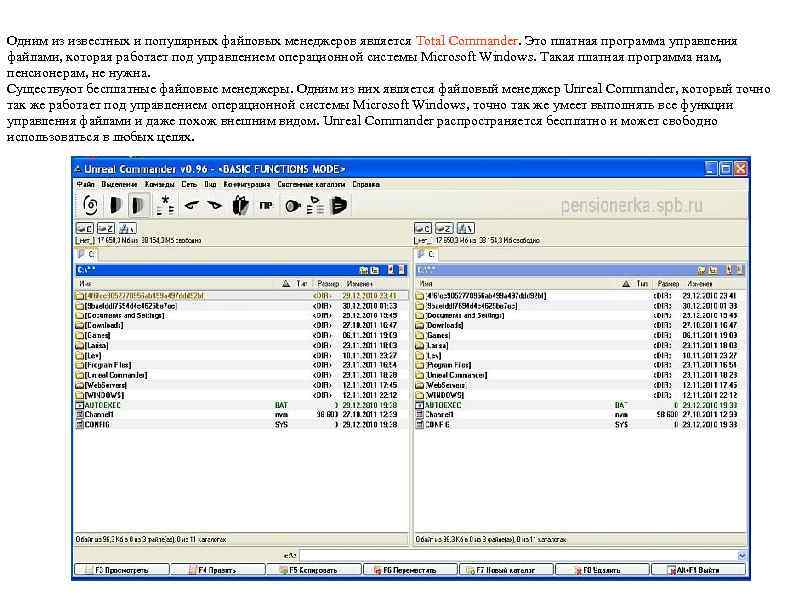
Task: Click F3 Просмотреть button
Action: [x=122, y=570]
